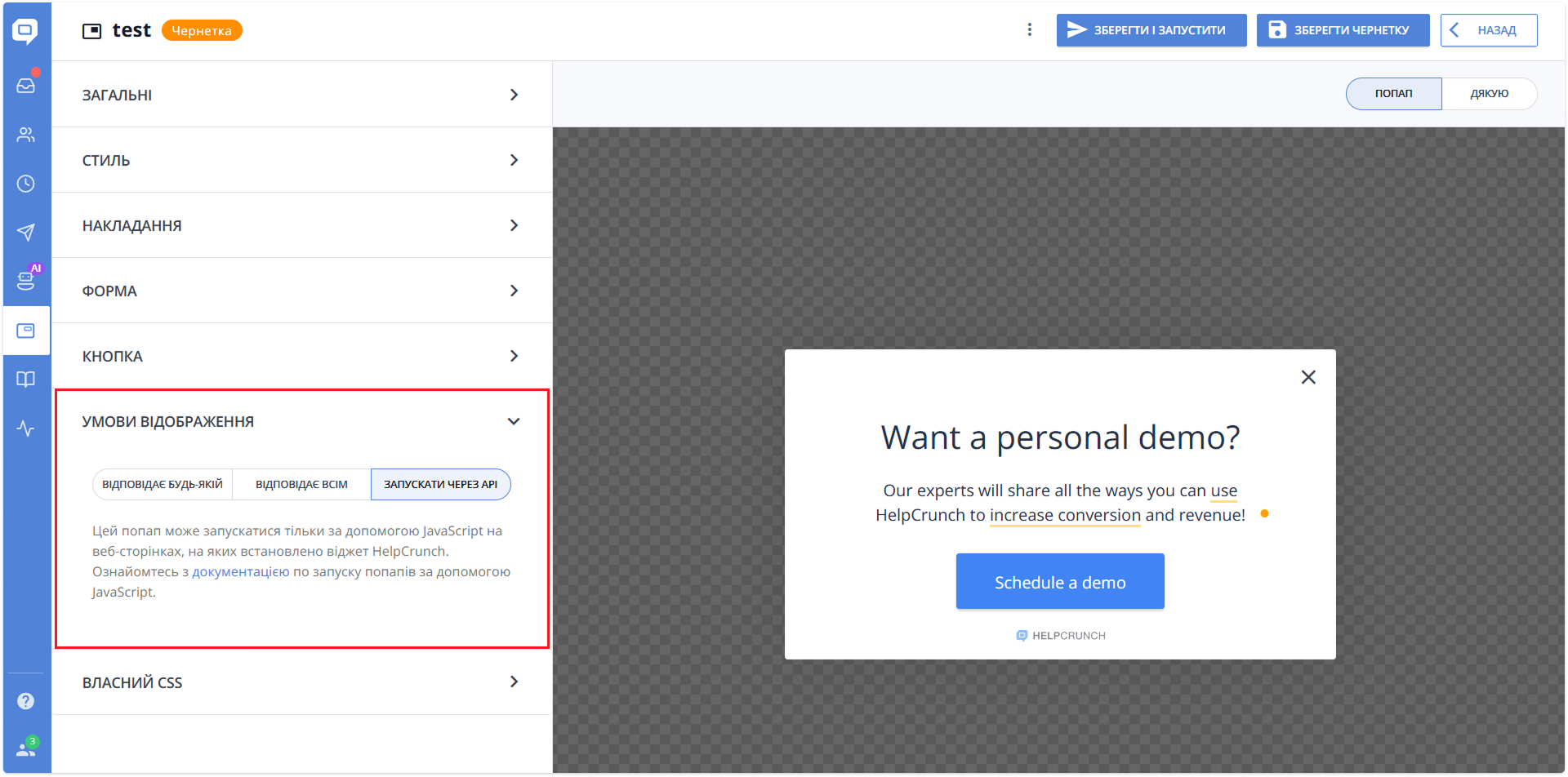Select 'Відповідає будь-якій' condition option

[x=163, y=485]
